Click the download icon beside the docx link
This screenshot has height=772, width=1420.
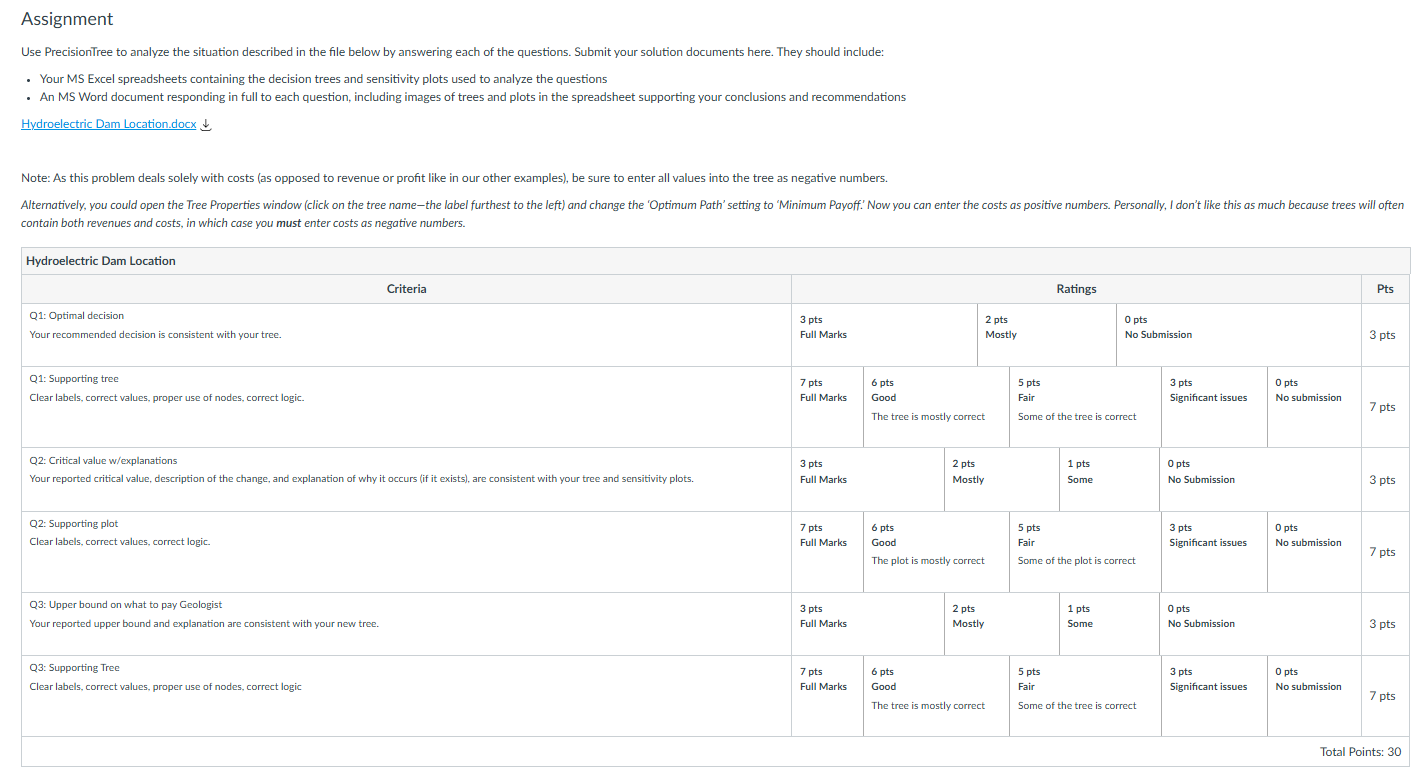pos(207,125)
